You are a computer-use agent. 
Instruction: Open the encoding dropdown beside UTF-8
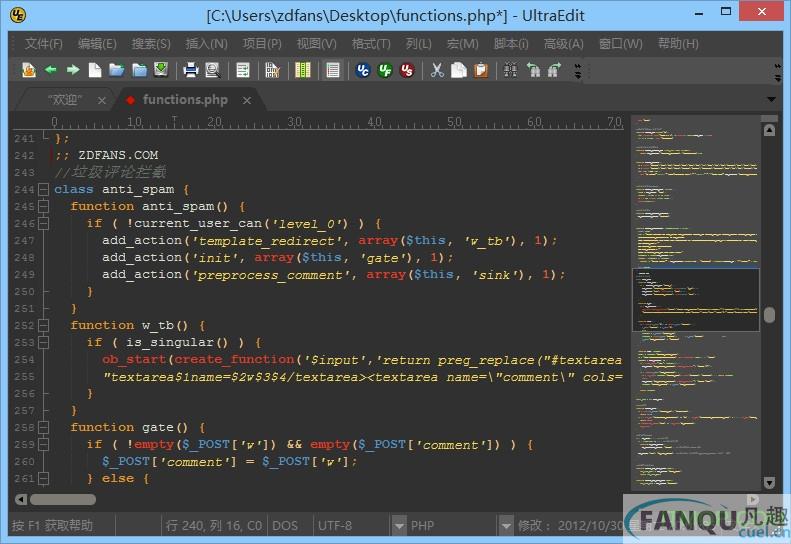[399, 526]
